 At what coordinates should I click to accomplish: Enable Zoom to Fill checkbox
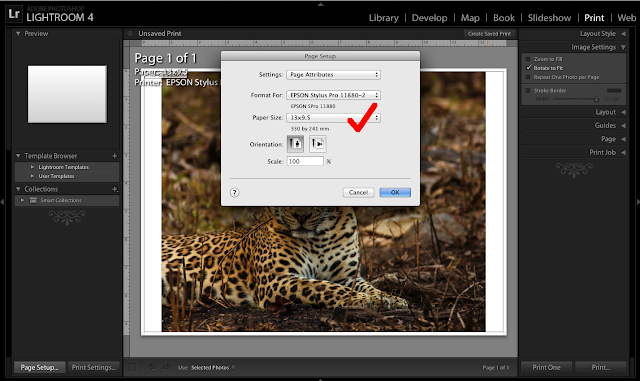pyautogui.click(x=528, y=59)
